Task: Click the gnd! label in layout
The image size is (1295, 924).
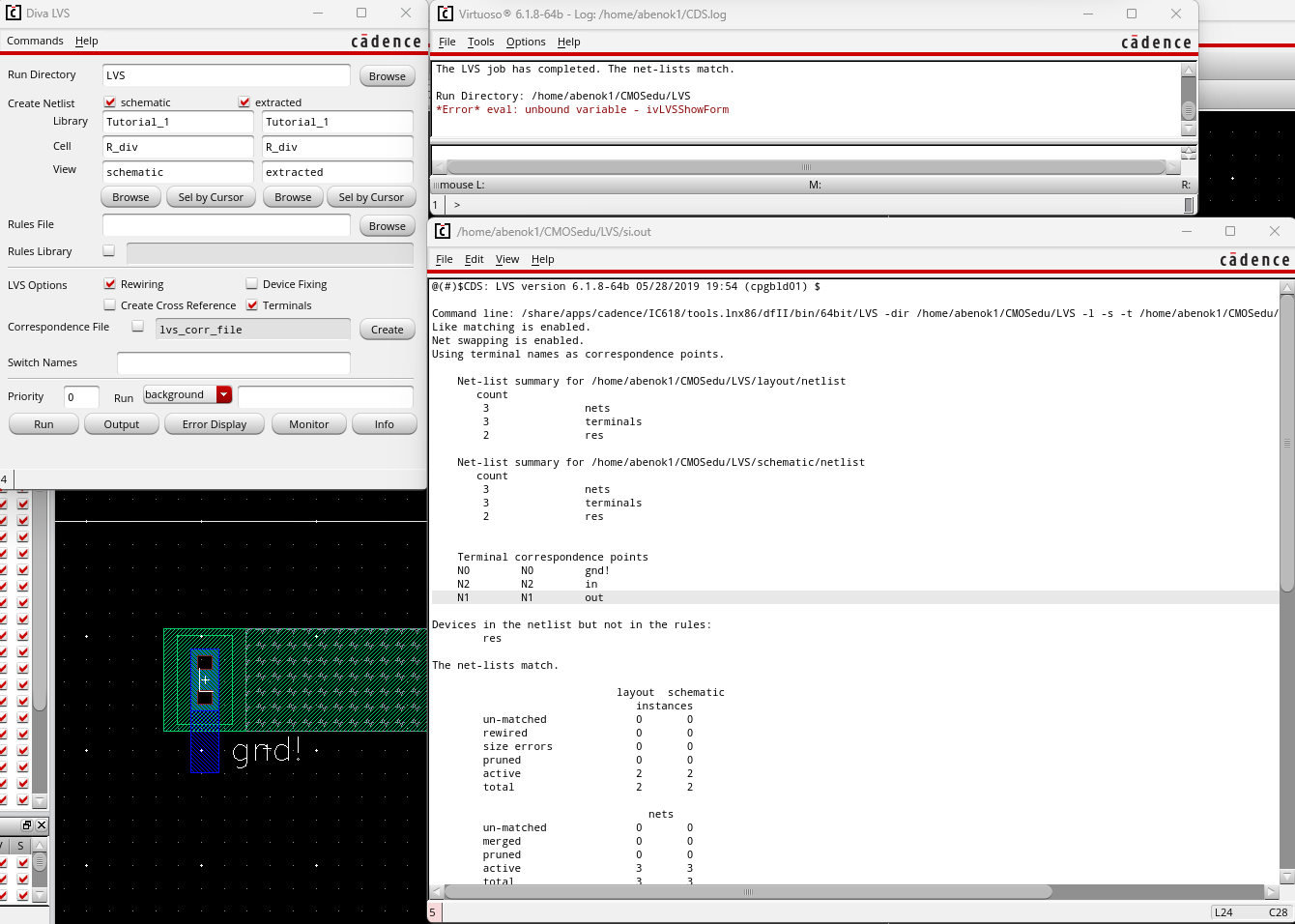Action: pos(267,750)
